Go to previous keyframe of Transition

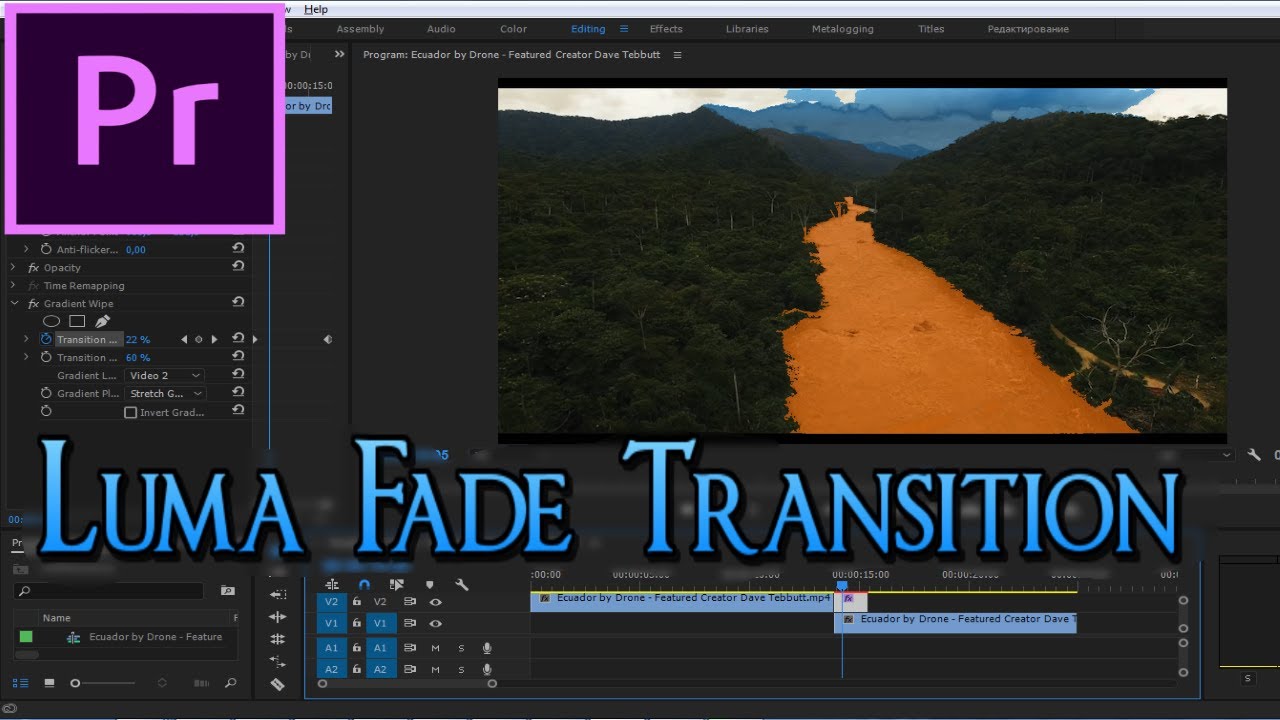[184, 340]
